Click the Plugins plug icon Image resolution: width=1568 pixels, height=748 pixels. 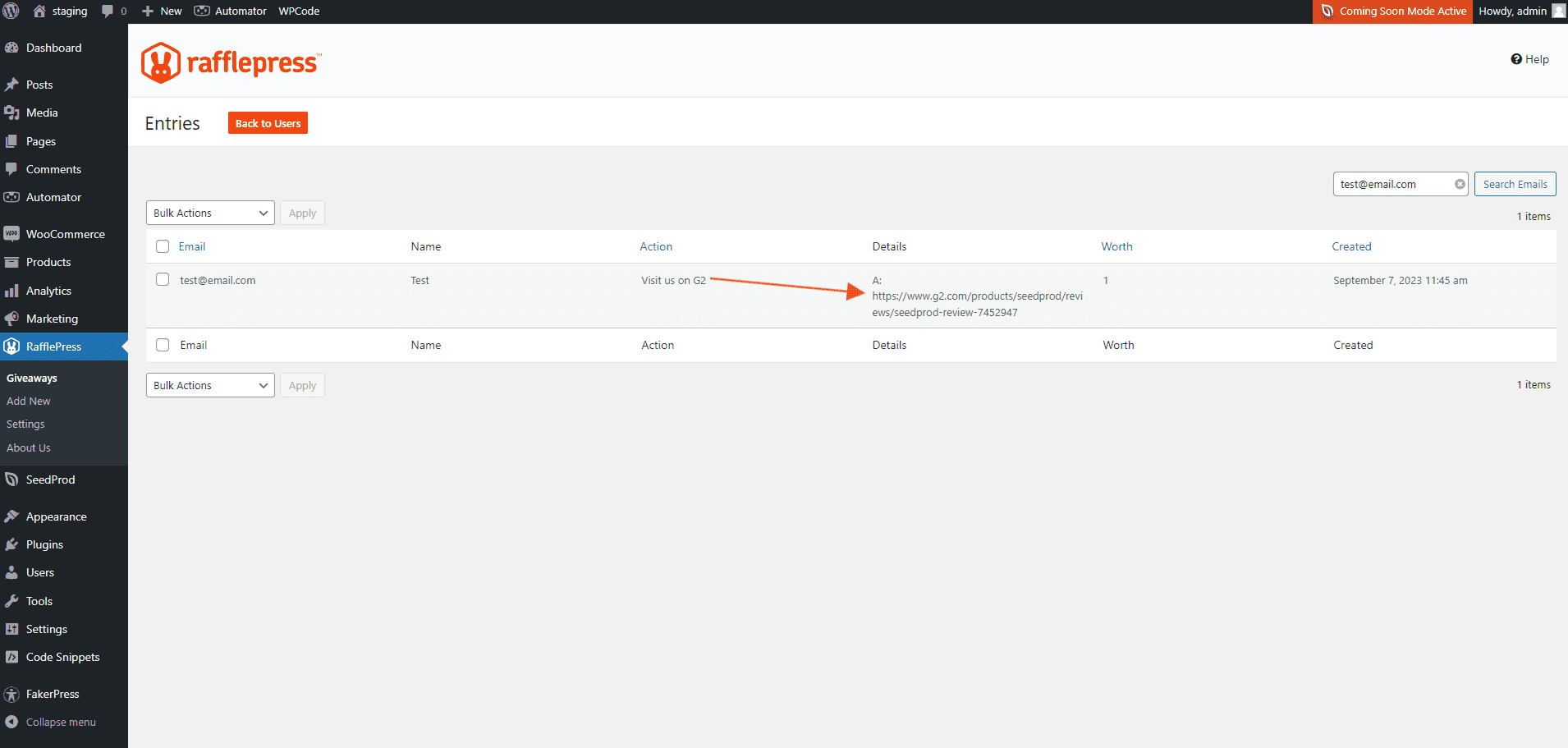click(x=11, y=544)
